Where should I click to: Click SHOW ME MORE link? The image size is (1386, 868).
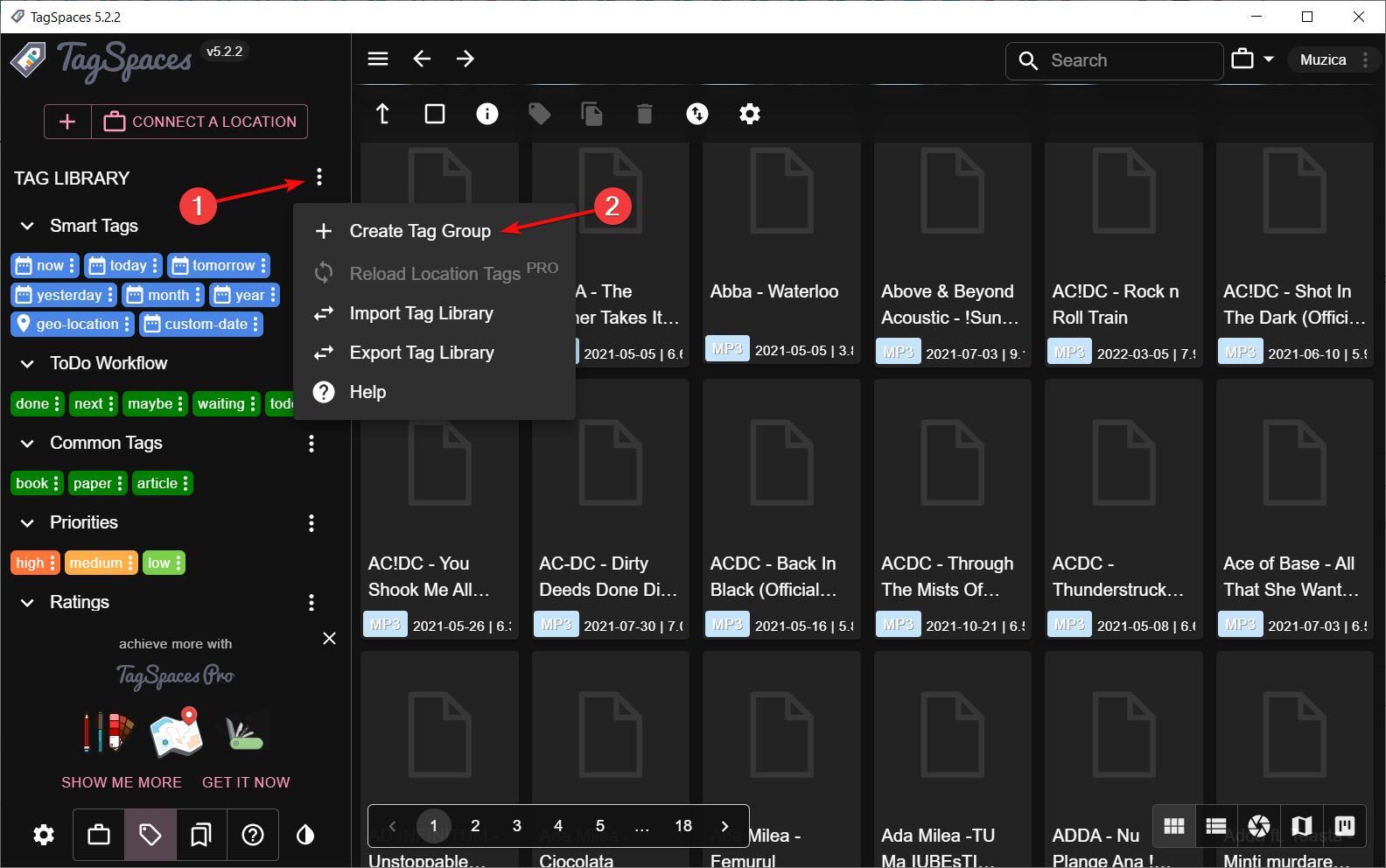click(x=122, y=782)
